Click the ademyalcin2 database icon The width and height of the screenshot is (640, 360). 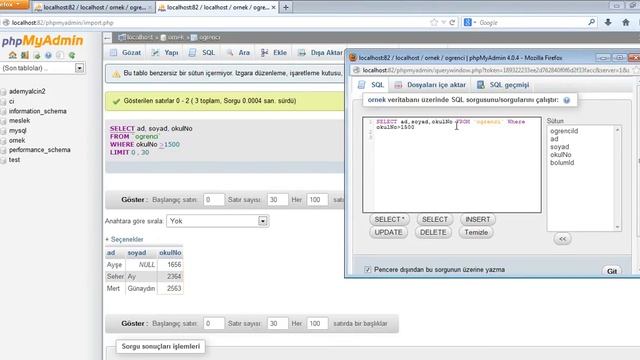[x=4, y=91]
